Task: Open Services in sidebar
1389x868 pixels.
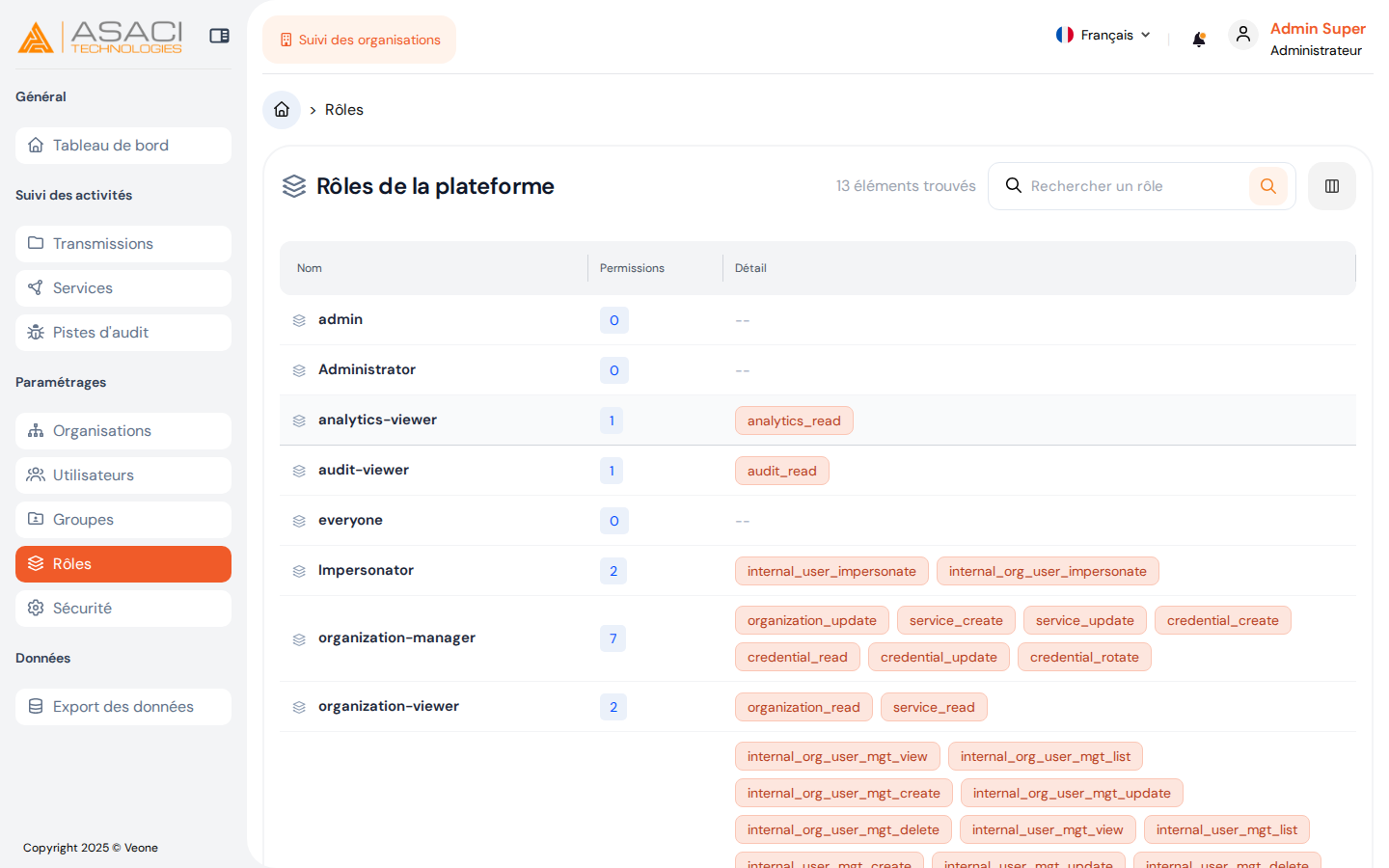Action: [123, 288]
